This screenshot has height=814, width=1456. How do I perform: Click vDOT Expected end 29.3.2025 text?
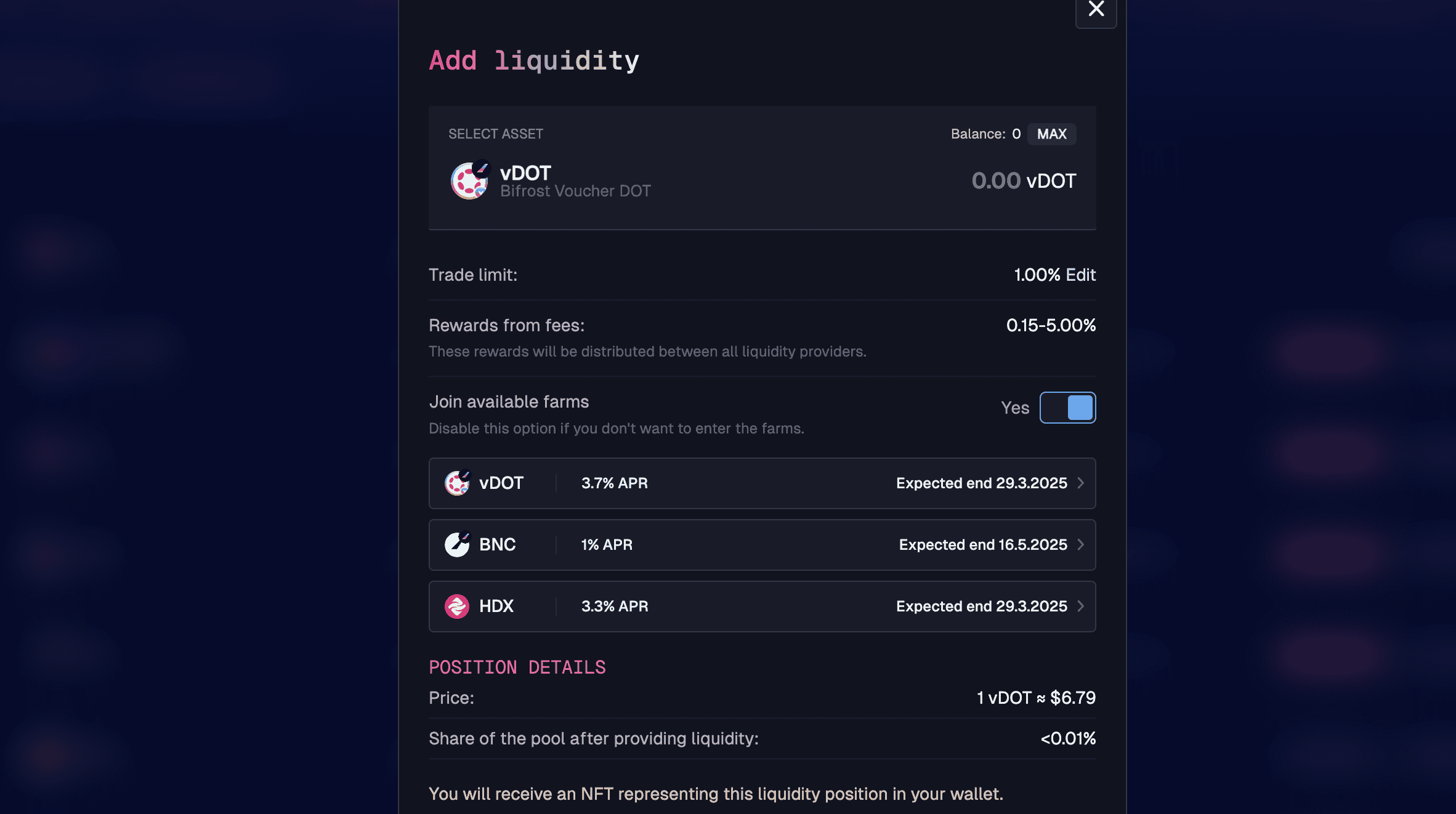[x=981, y=483]
